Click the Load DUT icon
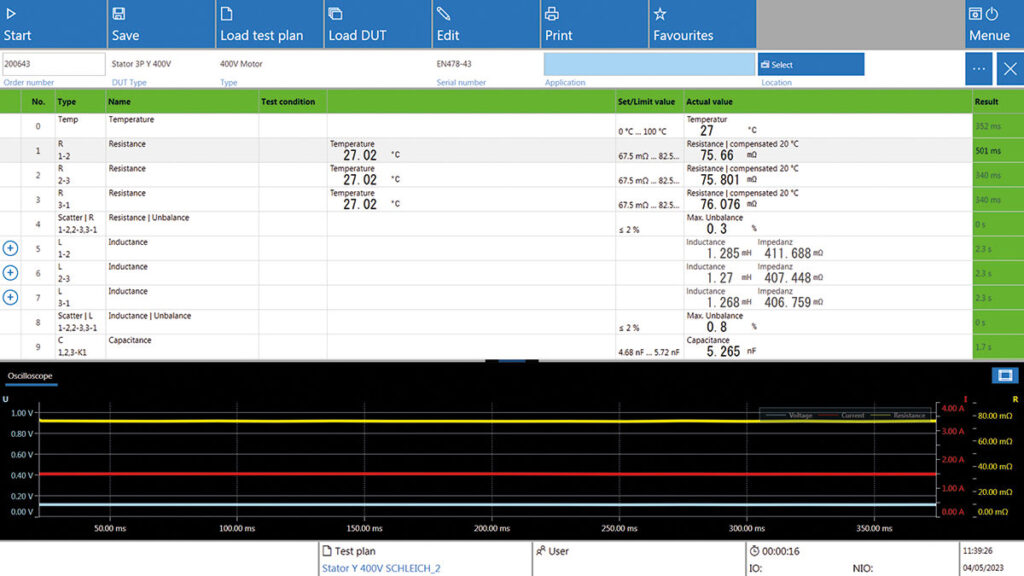Image resolution: width=1024 pixels, height=576 pixels. point(335,14)
